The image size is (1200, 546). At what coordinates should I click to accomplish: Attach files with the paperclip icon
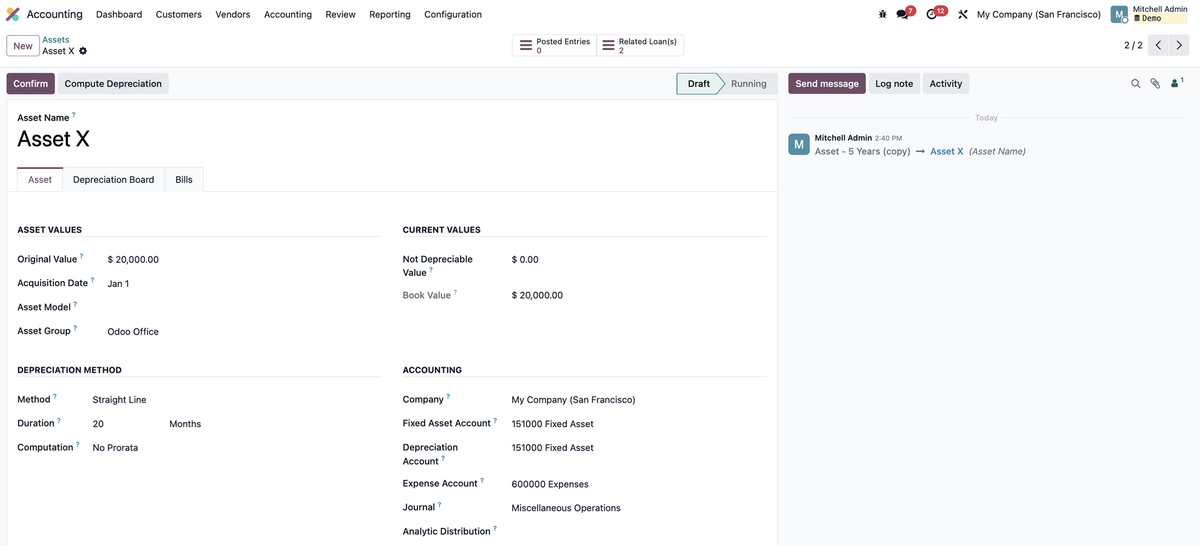point(1155,84)
